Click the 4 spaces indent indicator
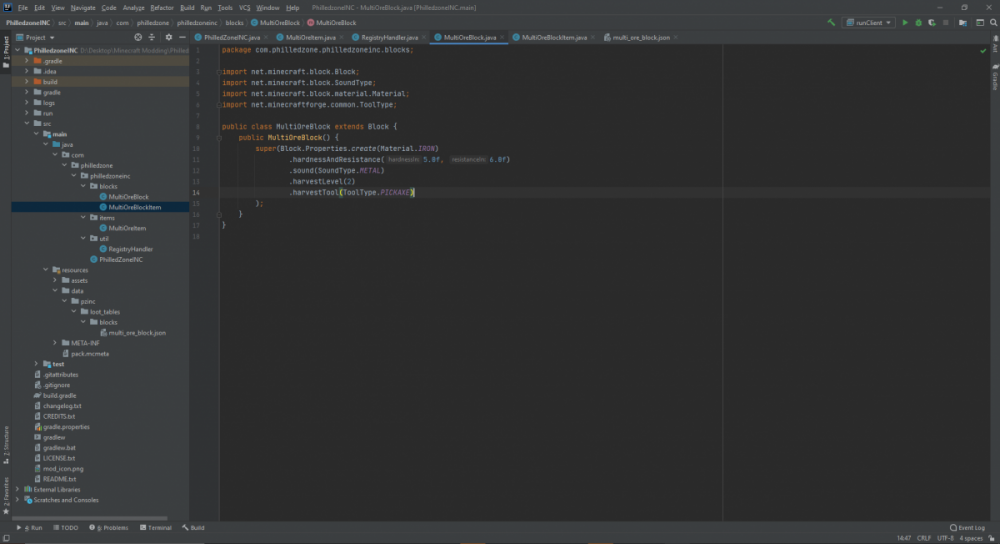1000x544 pixels. click(x=971, y=538)
